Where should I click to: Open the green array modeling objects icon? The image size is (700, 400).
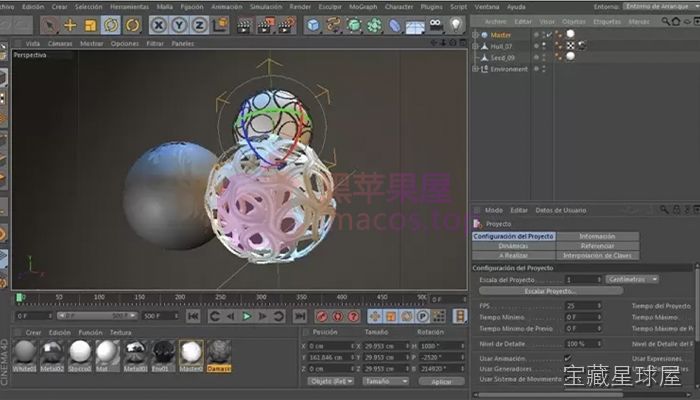click(x=374, y=25)
